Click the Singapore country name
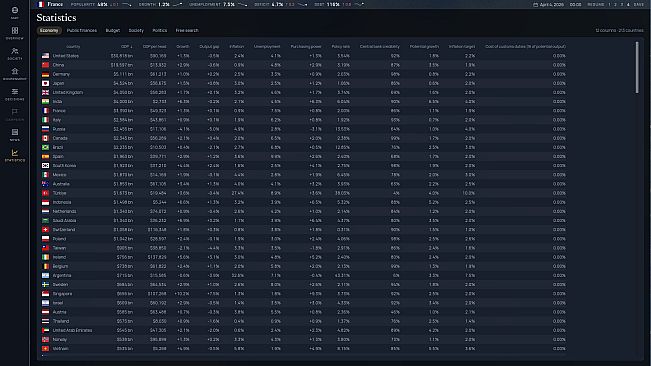 point(62,293)
